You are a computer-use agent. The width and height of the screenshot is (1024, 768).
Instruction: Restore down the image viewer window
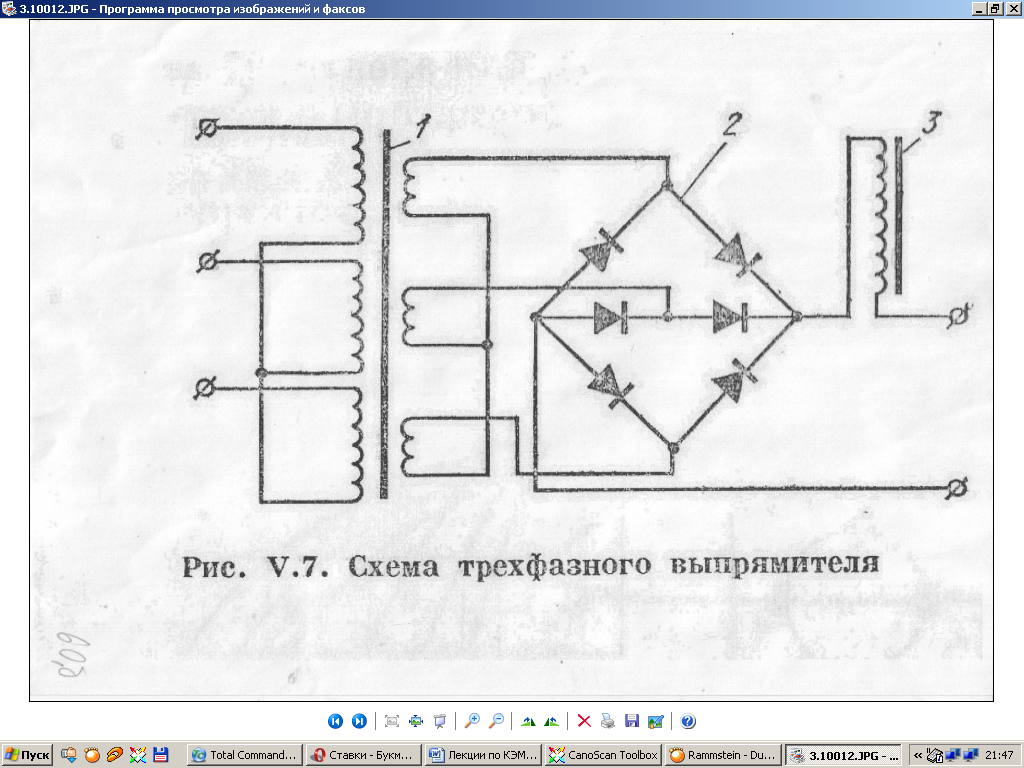(x=995, y=8)
